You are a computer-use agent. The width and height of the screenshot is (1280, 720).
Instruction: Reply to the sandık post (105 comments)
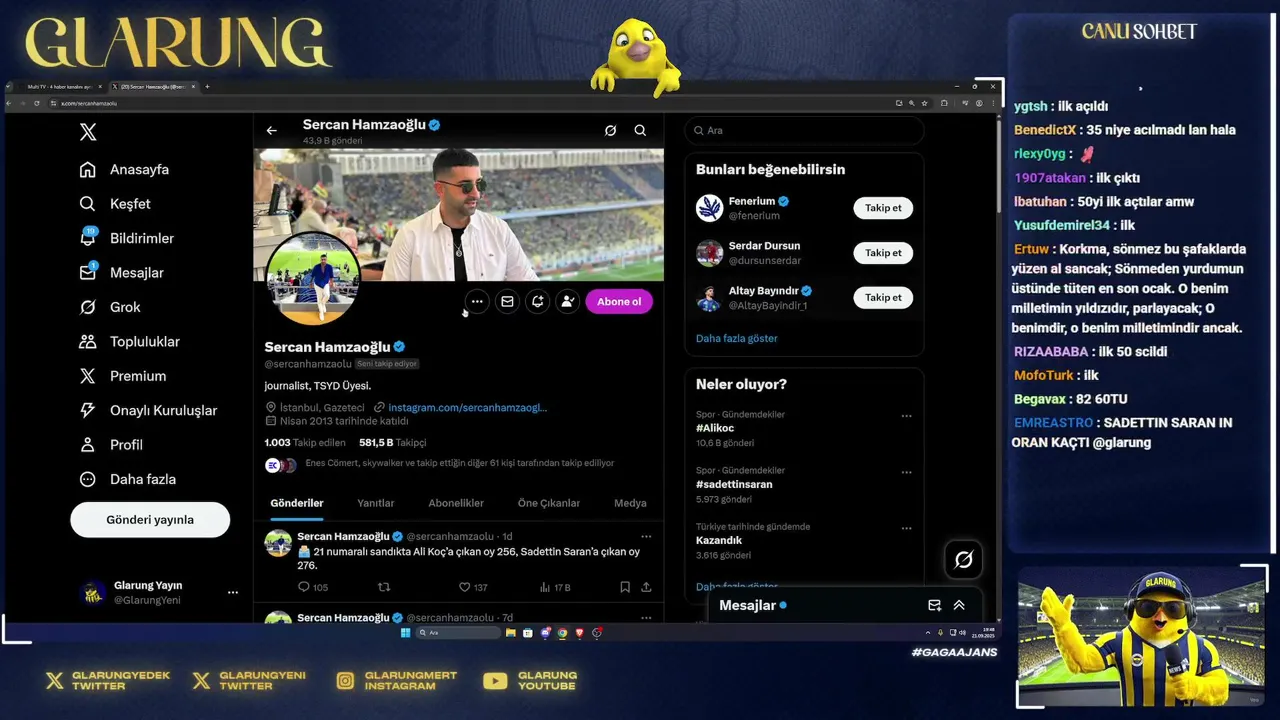coord(313,587)
